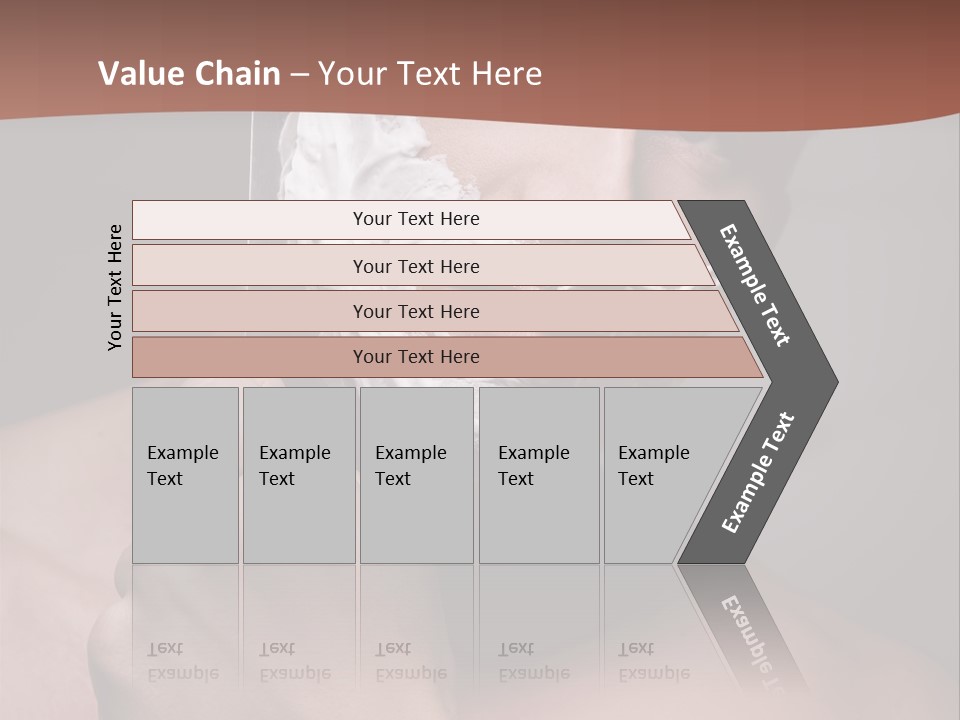Screen dimensions: 960x720
Task: Click the fourth "Example Text" box
Action: (x=538, y=475)
